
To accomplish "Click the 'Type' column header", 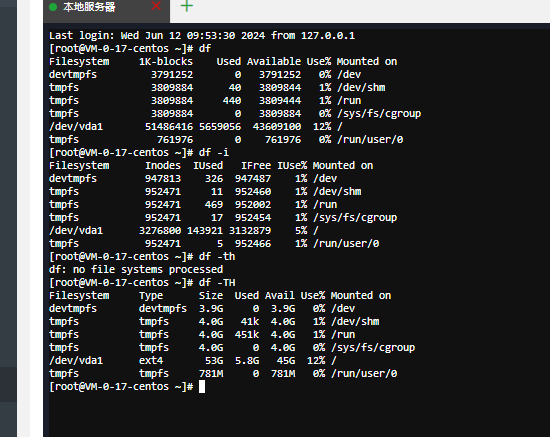I will [151, 296].
